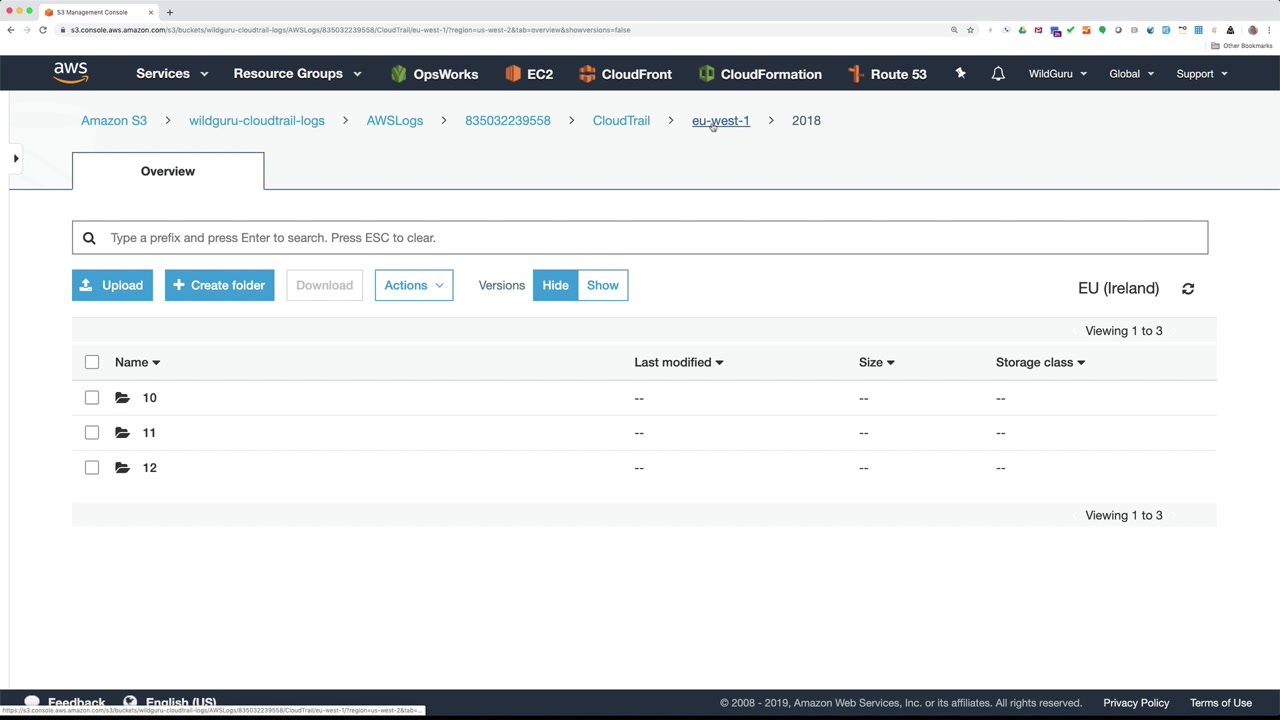Open folder 11

[x=149, y=433]
